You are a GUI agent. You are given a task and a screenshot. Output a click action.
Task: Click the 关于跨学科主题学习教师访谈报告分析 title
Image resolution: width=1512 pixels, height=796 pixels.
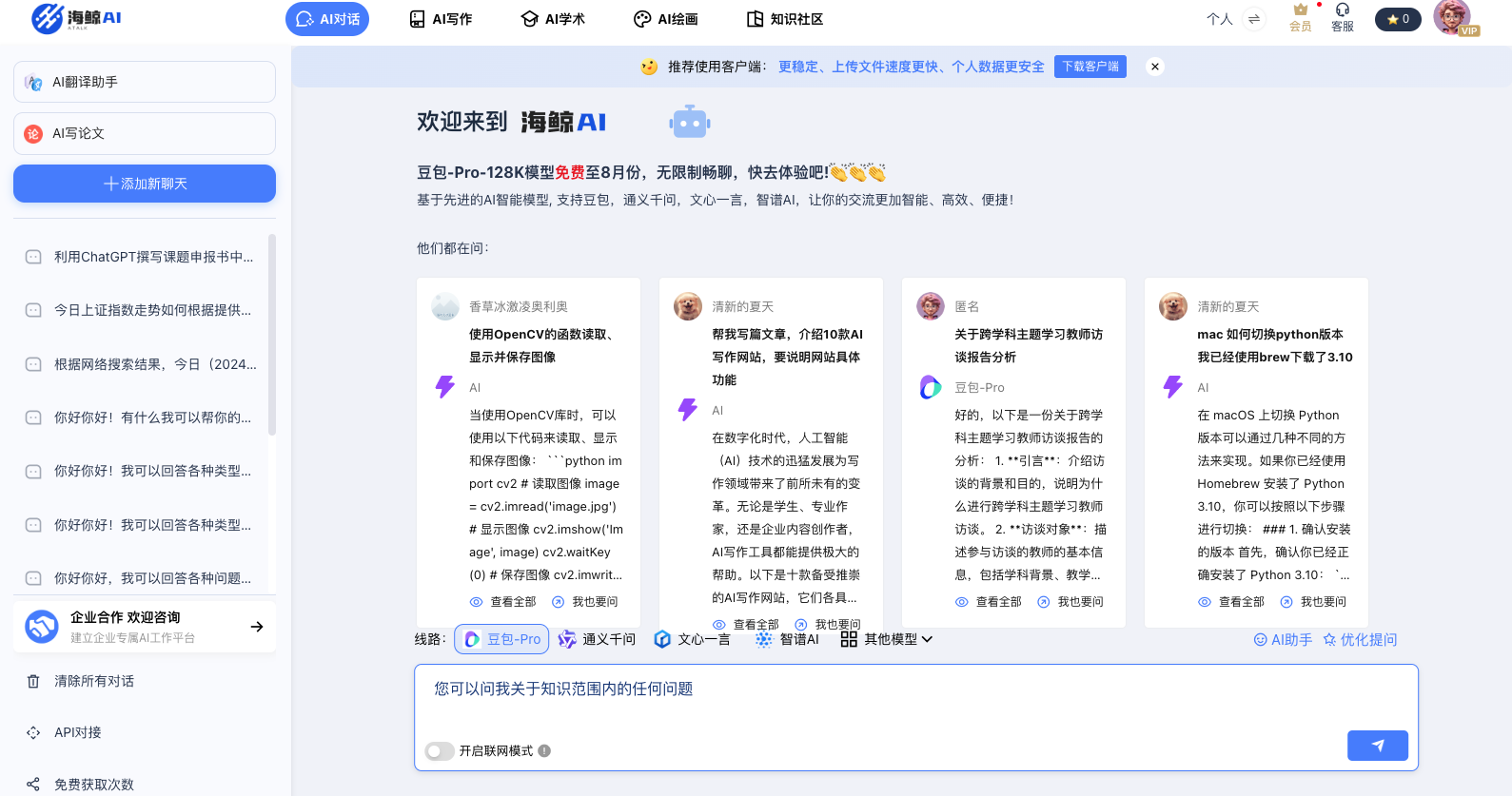[1029, 345]
